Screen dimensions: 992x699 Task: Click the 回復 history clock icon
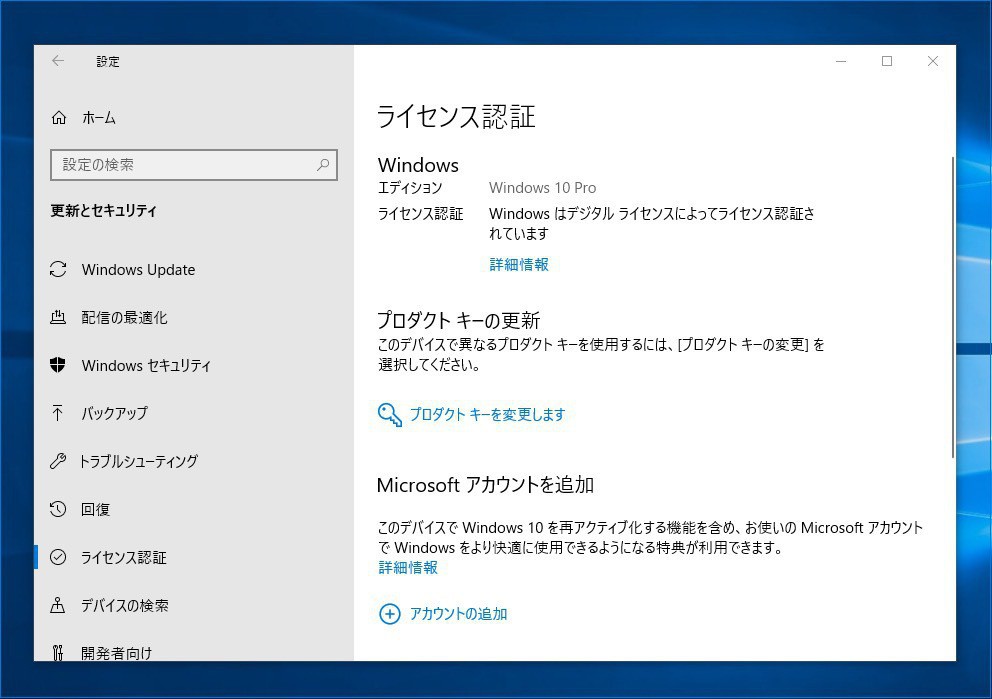[58, 509]
